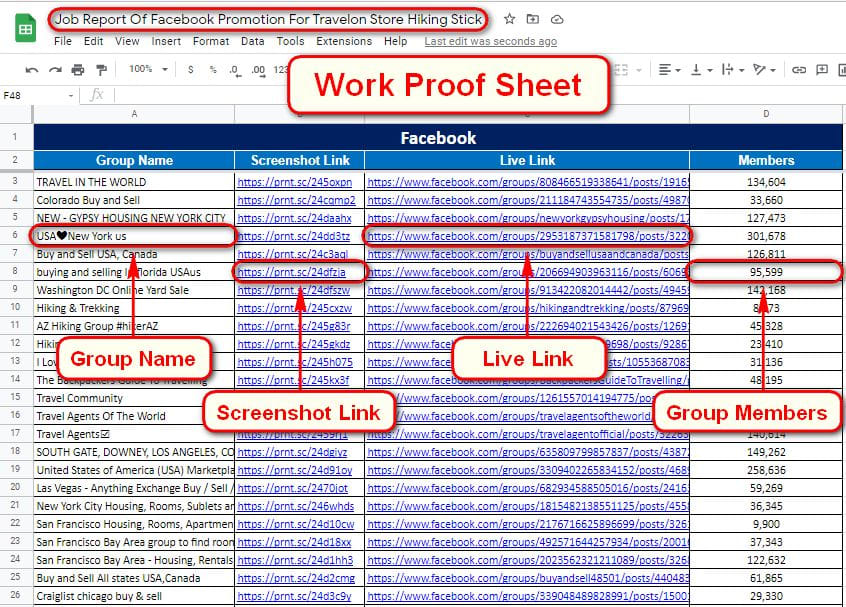
Task: Print the spreadsheet
Action: click(78, 70)
